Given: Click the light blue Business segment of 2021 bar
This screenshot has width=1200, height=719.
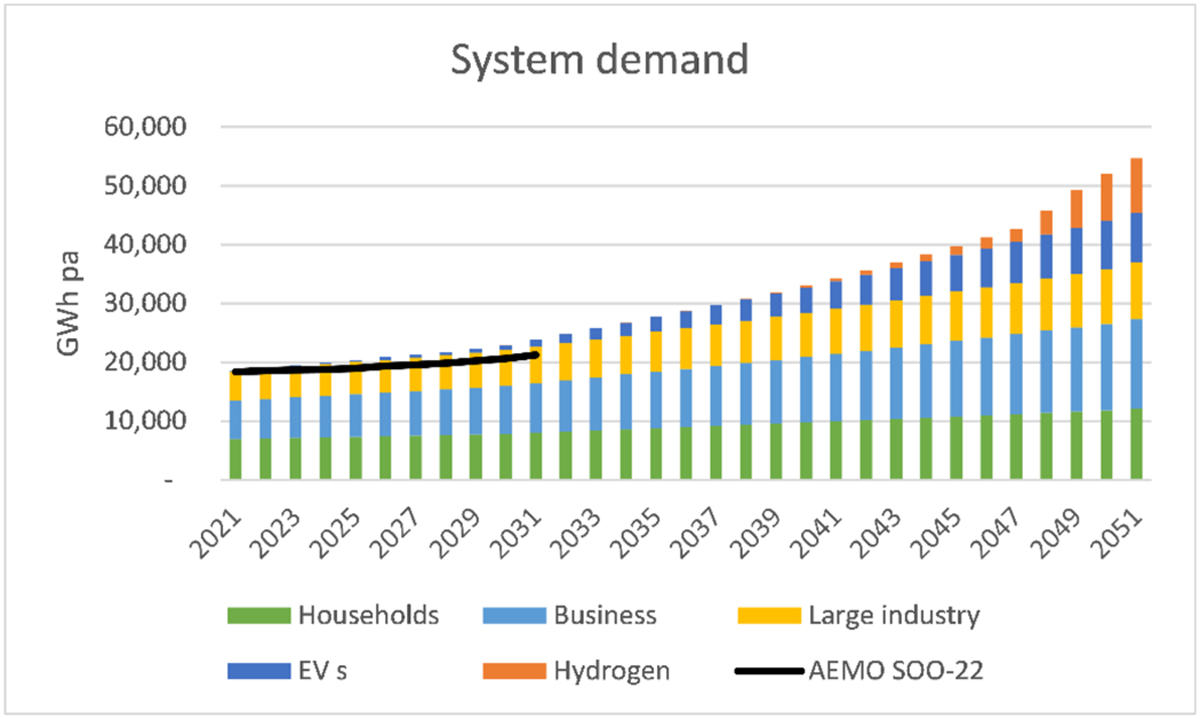Looking at the screenshot, I should 236,420.
